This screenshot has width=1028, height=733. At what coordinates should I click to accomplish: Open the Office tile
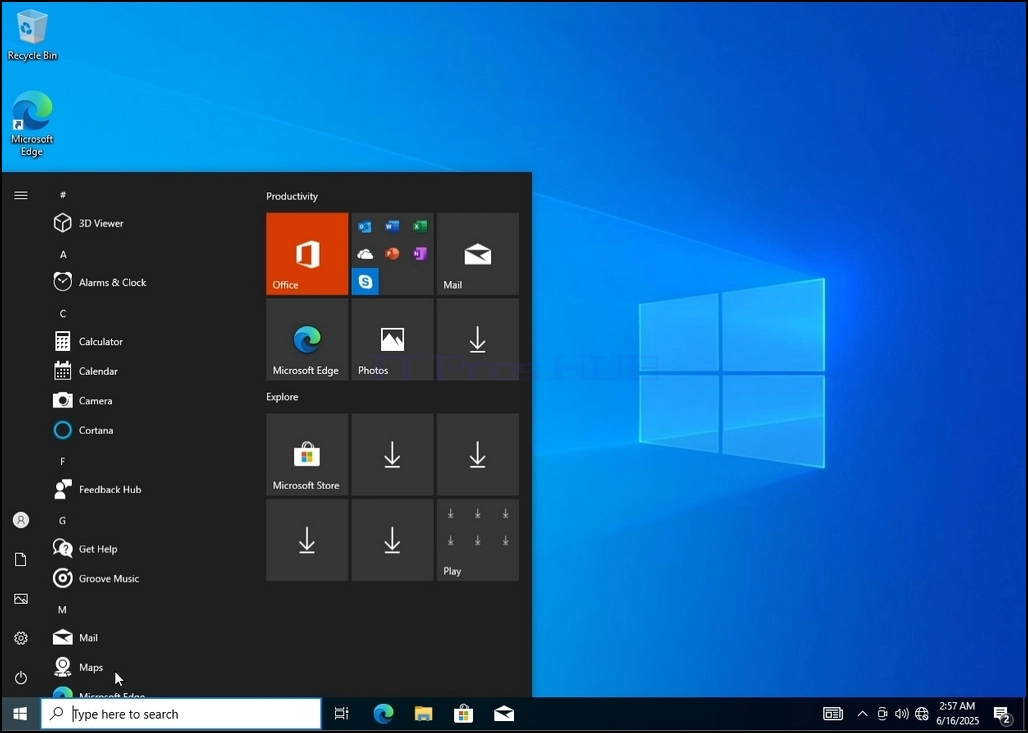point(307,254)
